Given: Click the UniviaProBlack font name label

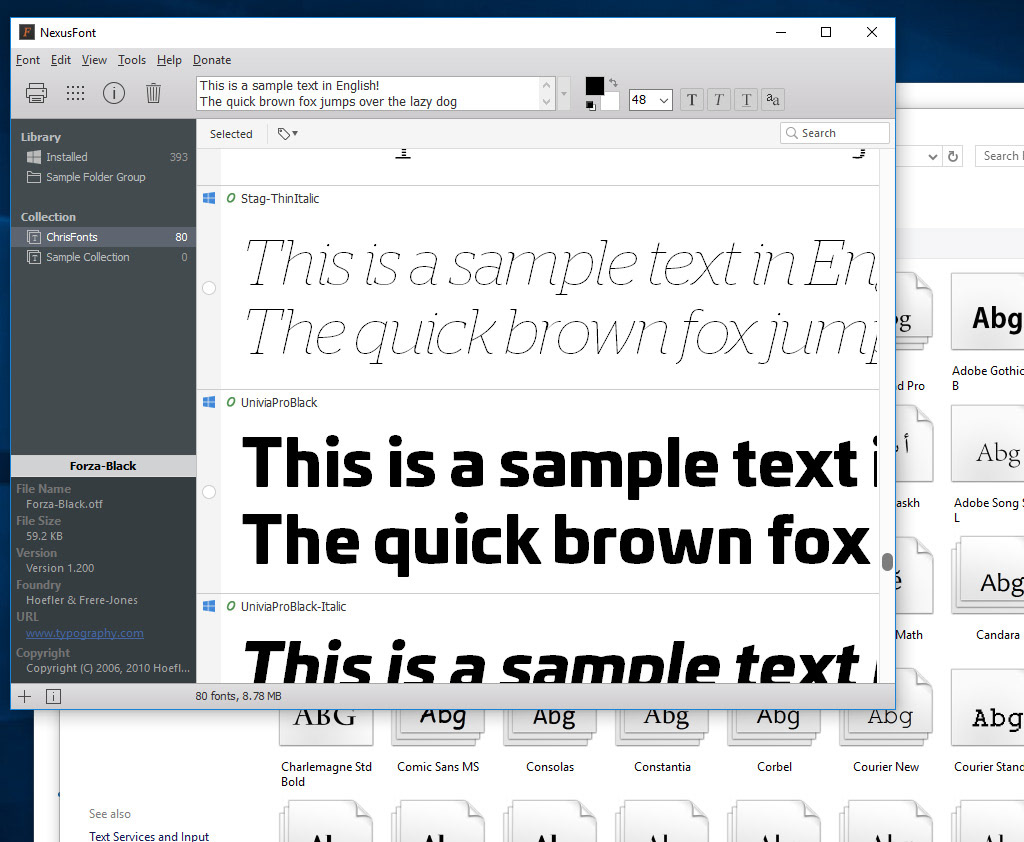Looking at the screenshot, I should 279,402.
